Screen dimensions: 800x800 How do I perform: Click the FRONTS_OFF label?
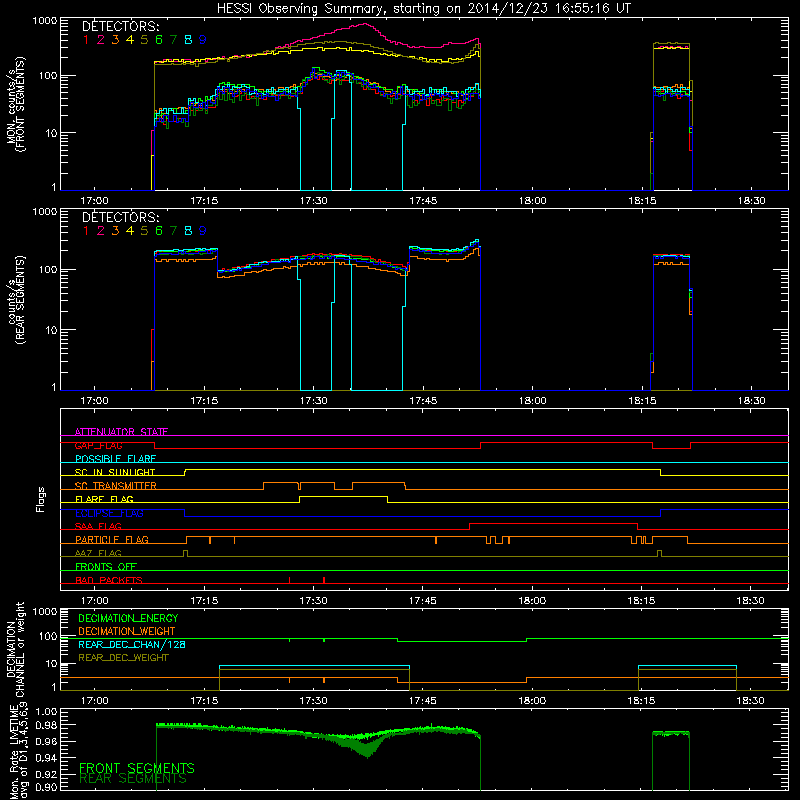[x=106, y=566]
